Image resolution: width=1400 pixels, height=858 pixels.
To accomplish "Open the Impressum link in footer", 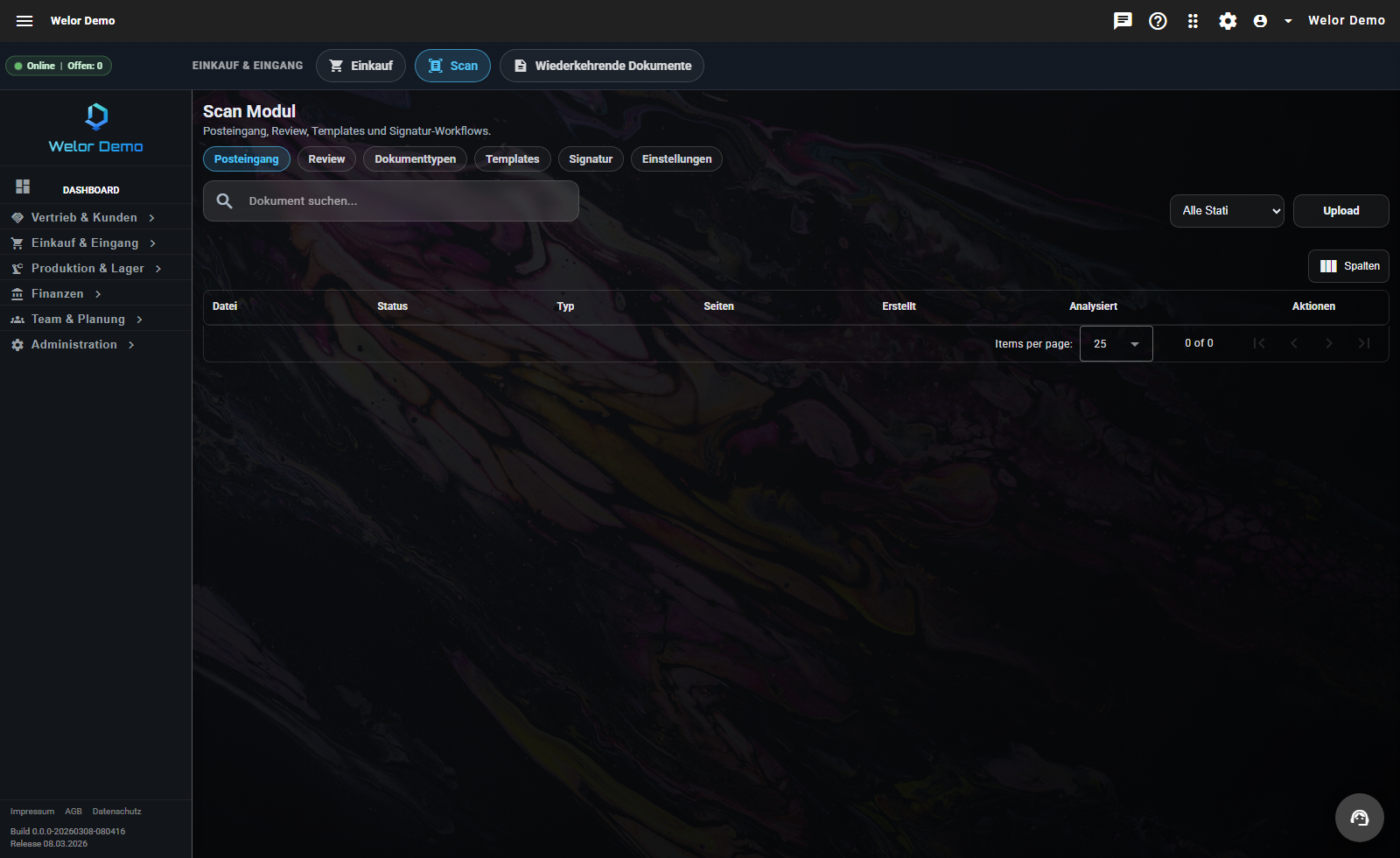I will coord(32,812).
